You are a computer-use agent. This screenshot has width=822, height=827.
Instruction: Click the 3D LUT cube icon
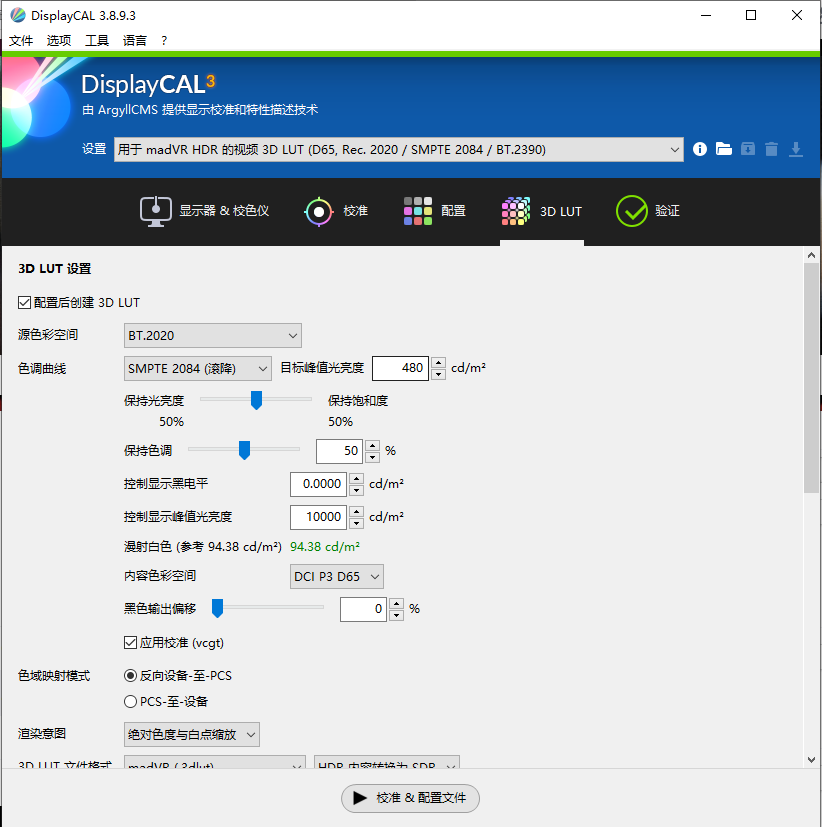pos(516,211)
